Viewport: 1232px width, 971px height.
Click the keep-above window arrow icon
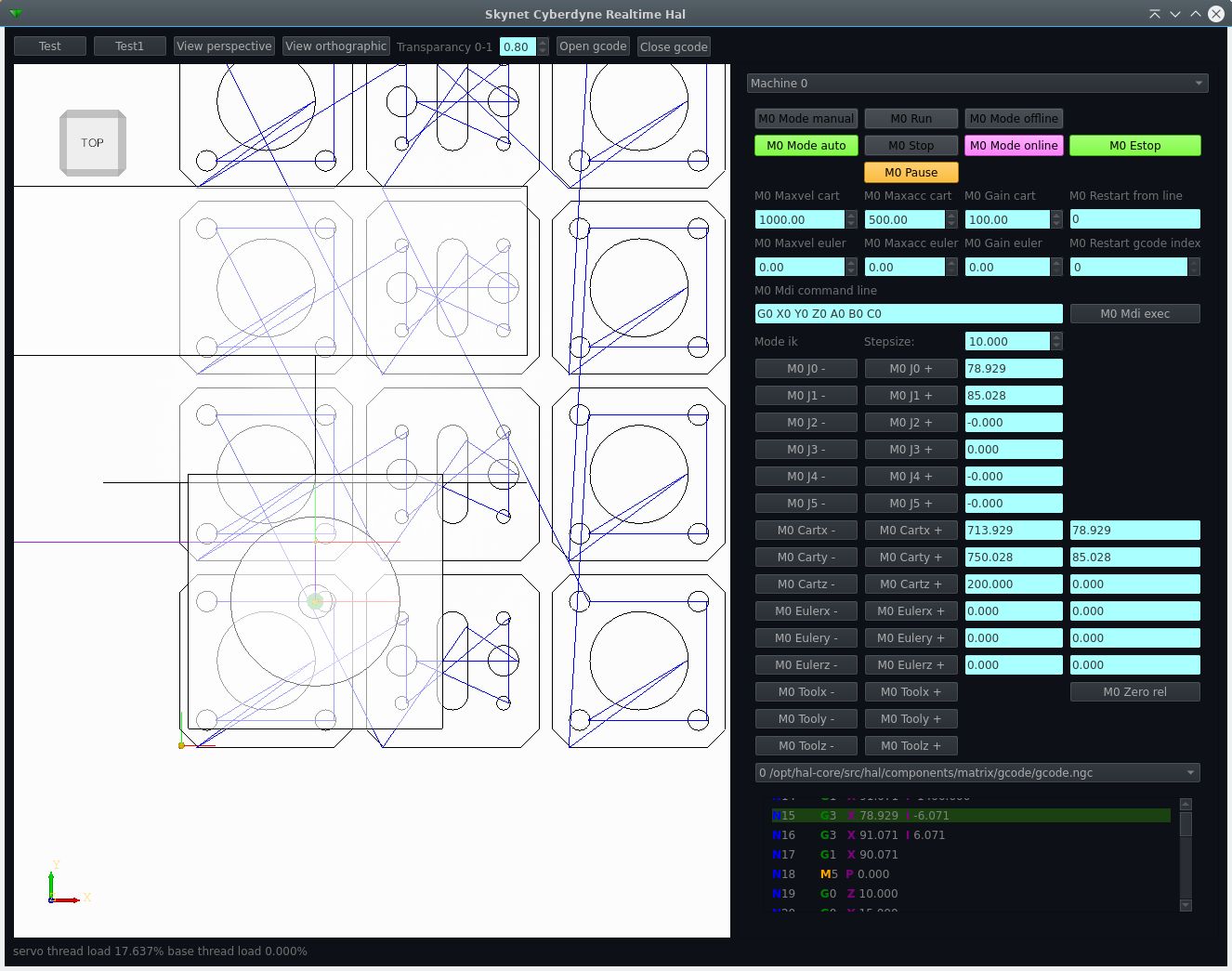pyautogui.click(x=1154, y=14)
